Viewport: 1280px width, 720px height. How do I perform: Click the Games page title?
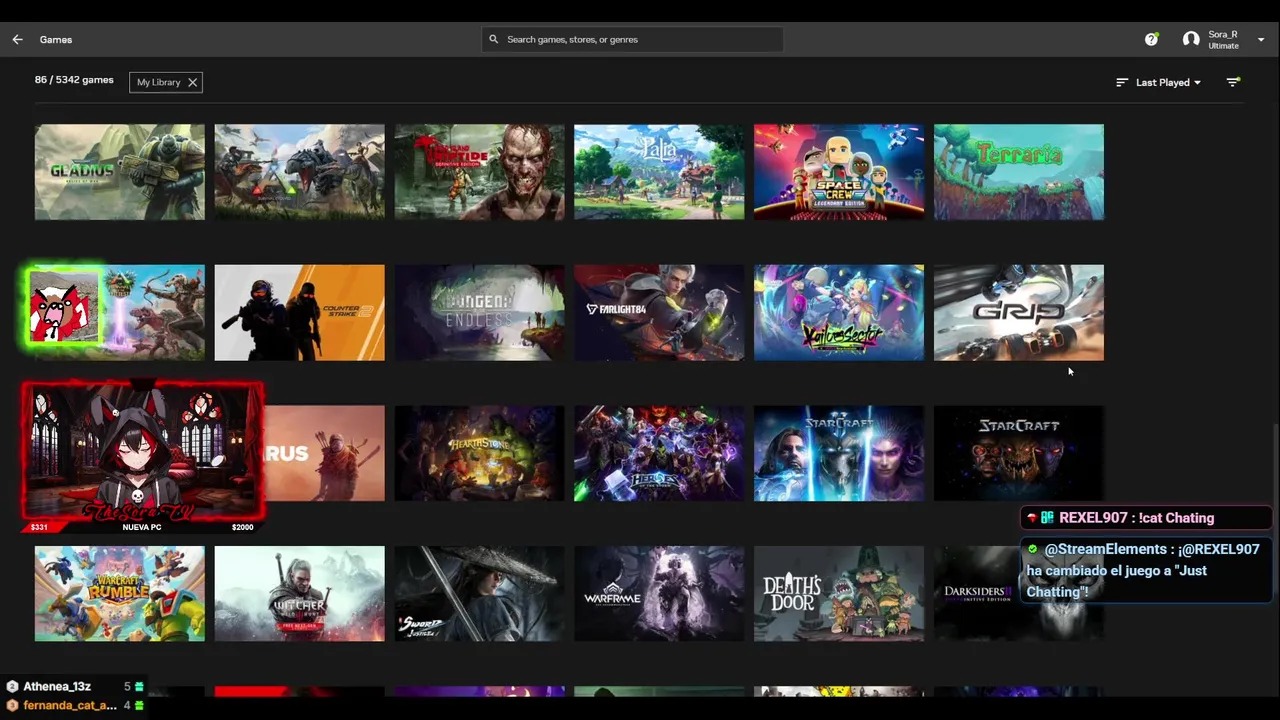[56, 39]
